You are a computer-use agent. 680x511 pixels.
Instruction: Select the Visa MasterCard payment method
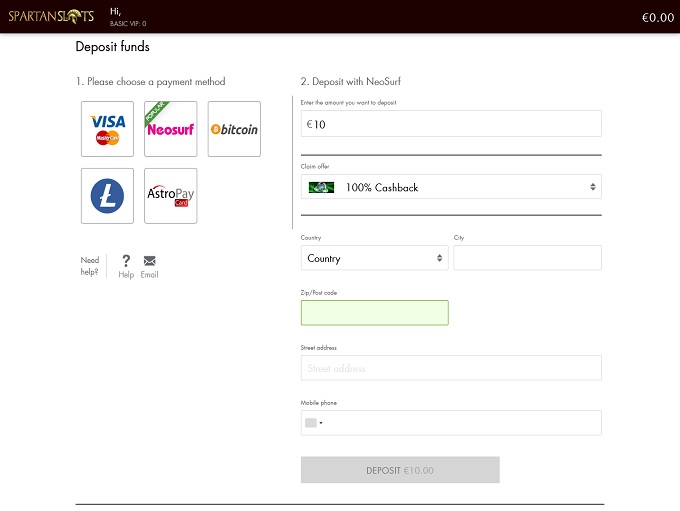point(107,129)
